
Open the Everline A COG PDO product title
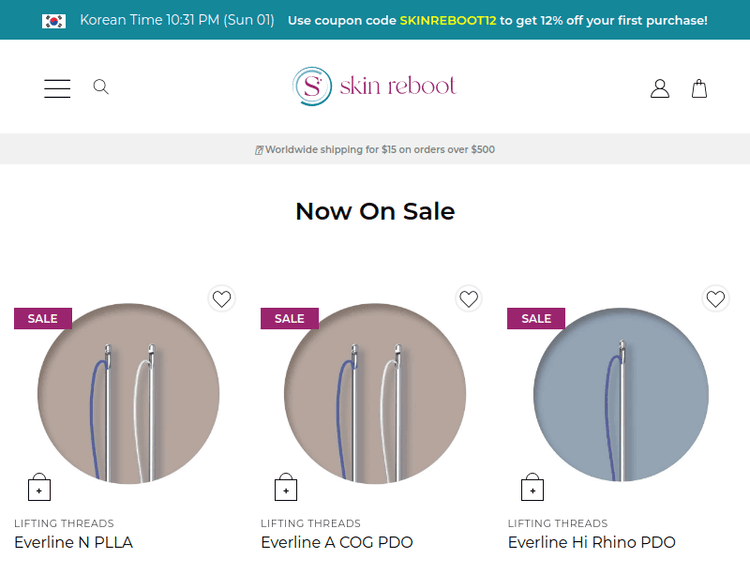pyautogui.click(x=337, y=542)
